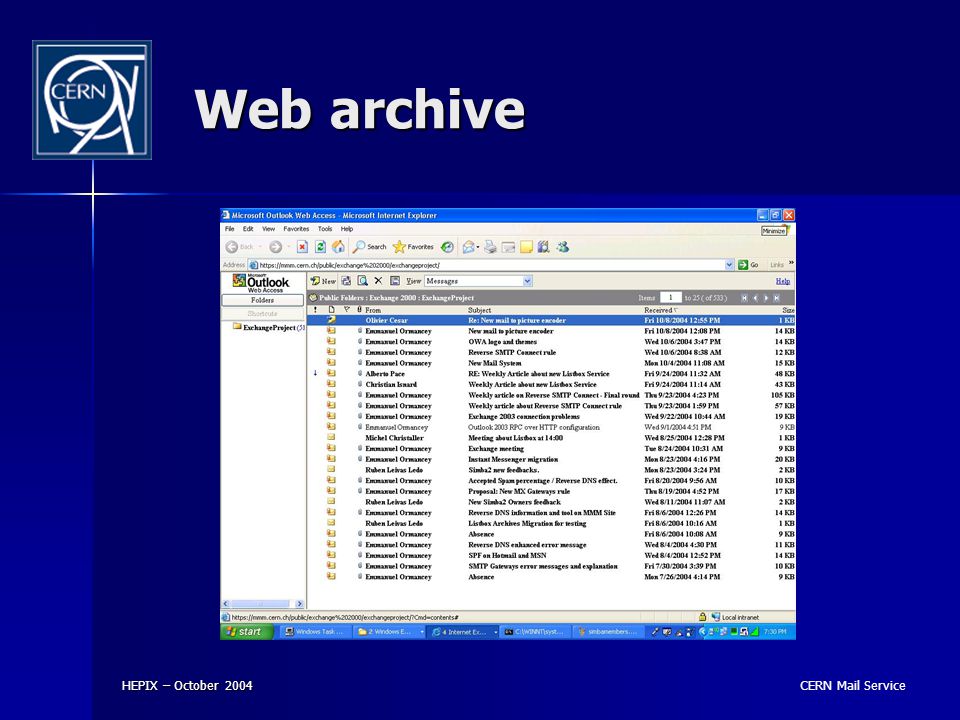The height and width of the screenshot is (720, 960).
Task: Switch to C:\WINNT\syst... taskbar item
Action: [x=534, y=632]
